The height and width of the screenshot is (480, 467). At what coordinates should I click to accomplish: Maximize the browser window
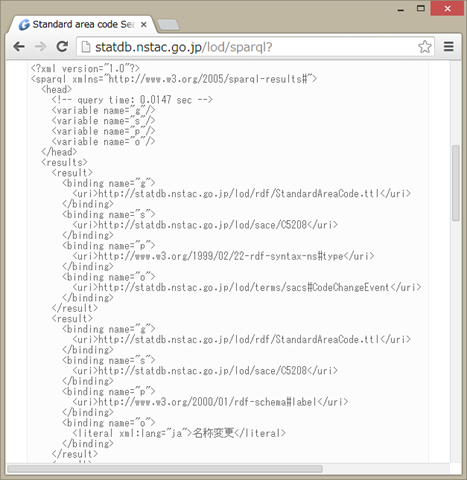click(421, 9)
